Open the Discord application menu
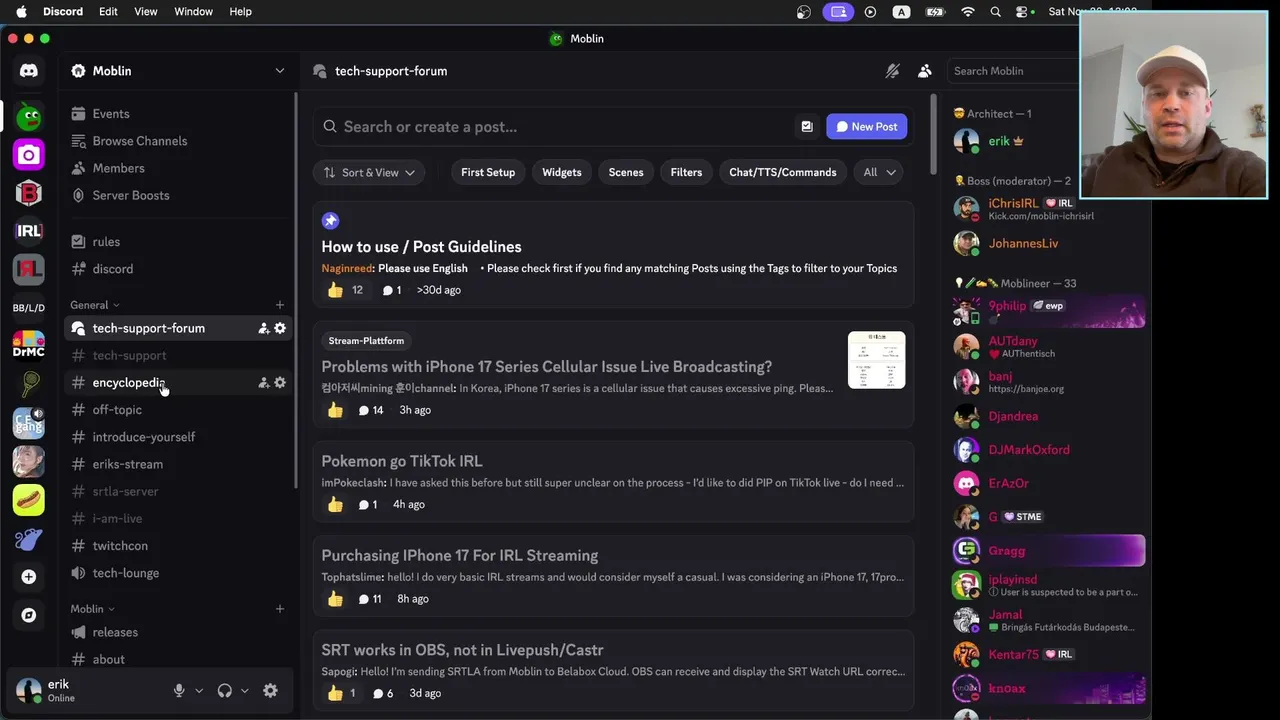The image size is (1280, 720). click(63, 12)
